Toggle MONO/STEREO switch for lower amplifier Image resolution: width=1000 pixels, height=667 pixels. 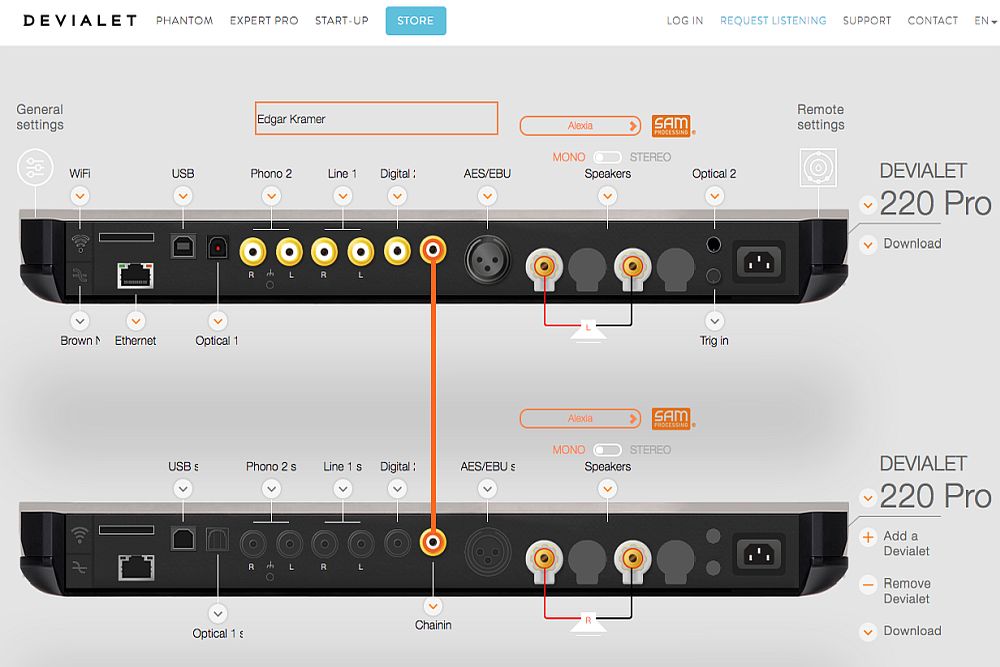[x=607, y=450]
